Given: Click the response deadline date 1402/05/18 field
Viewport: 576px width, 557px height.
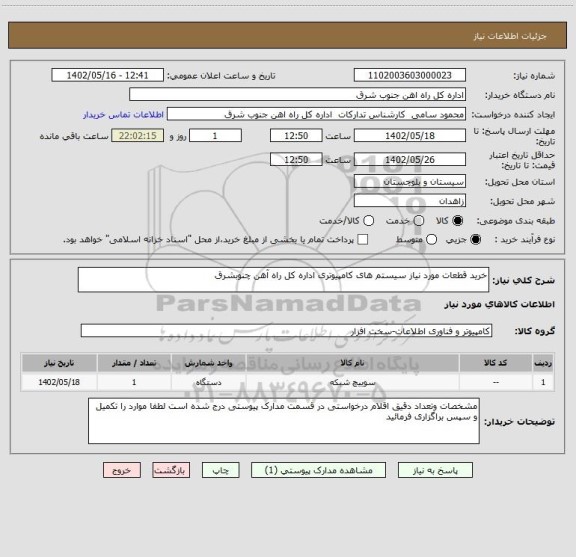Looking at the screenshot, I should (x=410, y=136).
